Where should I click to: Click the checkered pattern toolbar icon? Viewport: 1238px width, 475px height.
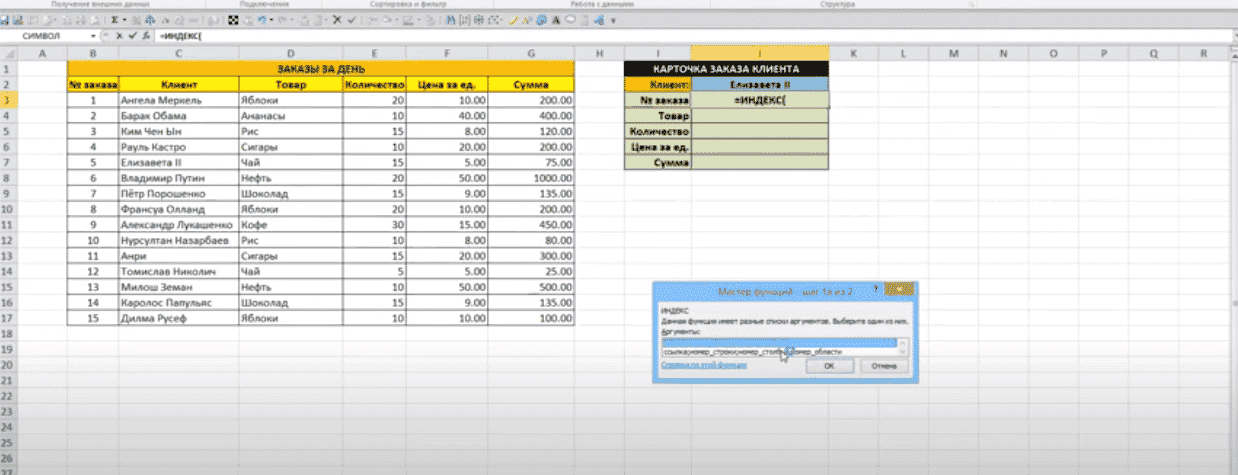(232, 19)
